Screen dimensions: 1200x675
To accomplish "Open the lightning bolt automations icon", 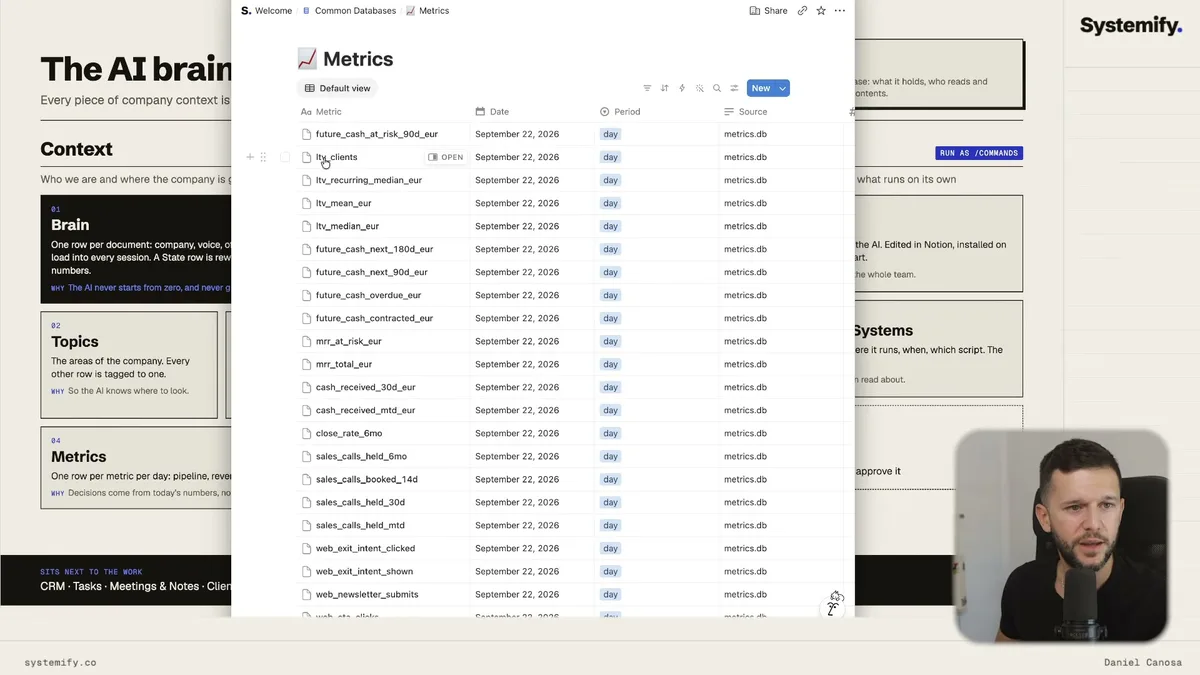I will [682, 88].
